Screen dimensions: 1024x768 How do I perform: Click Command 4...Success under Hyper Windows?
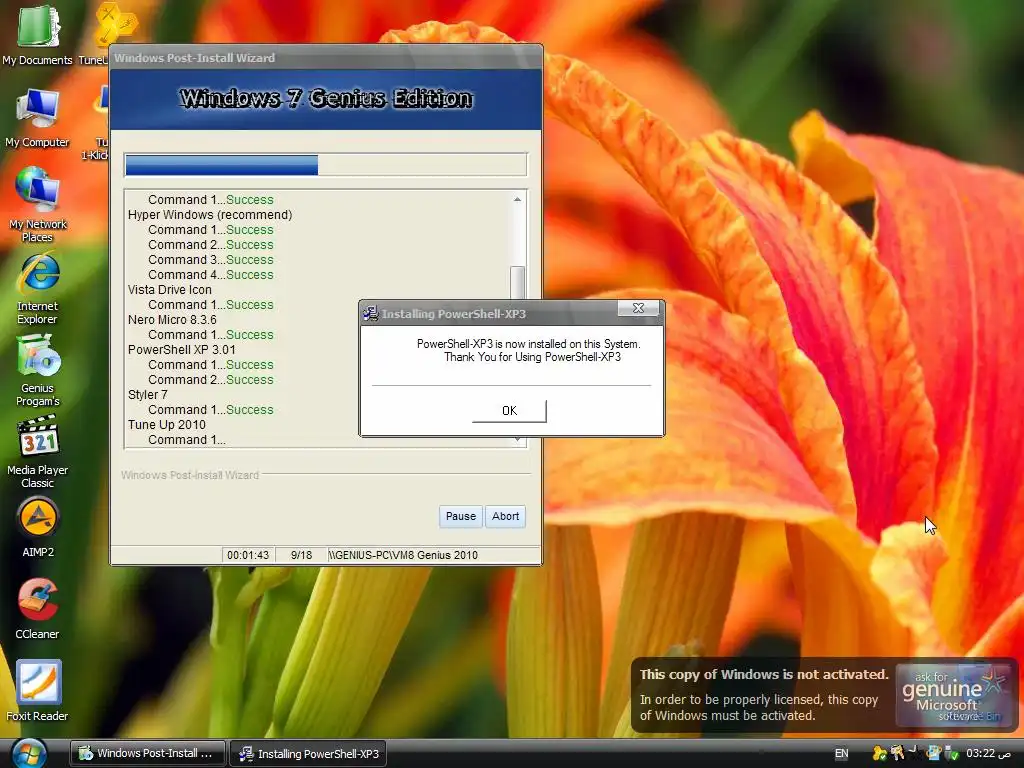210,275
